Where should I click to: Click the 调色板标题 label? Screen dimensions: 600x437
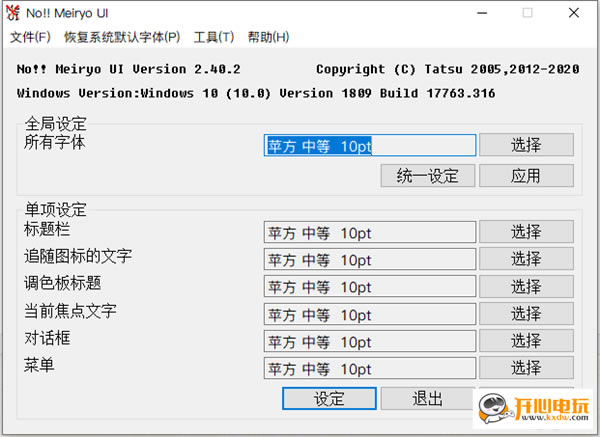pyautogui.click(x=62, y=283)
